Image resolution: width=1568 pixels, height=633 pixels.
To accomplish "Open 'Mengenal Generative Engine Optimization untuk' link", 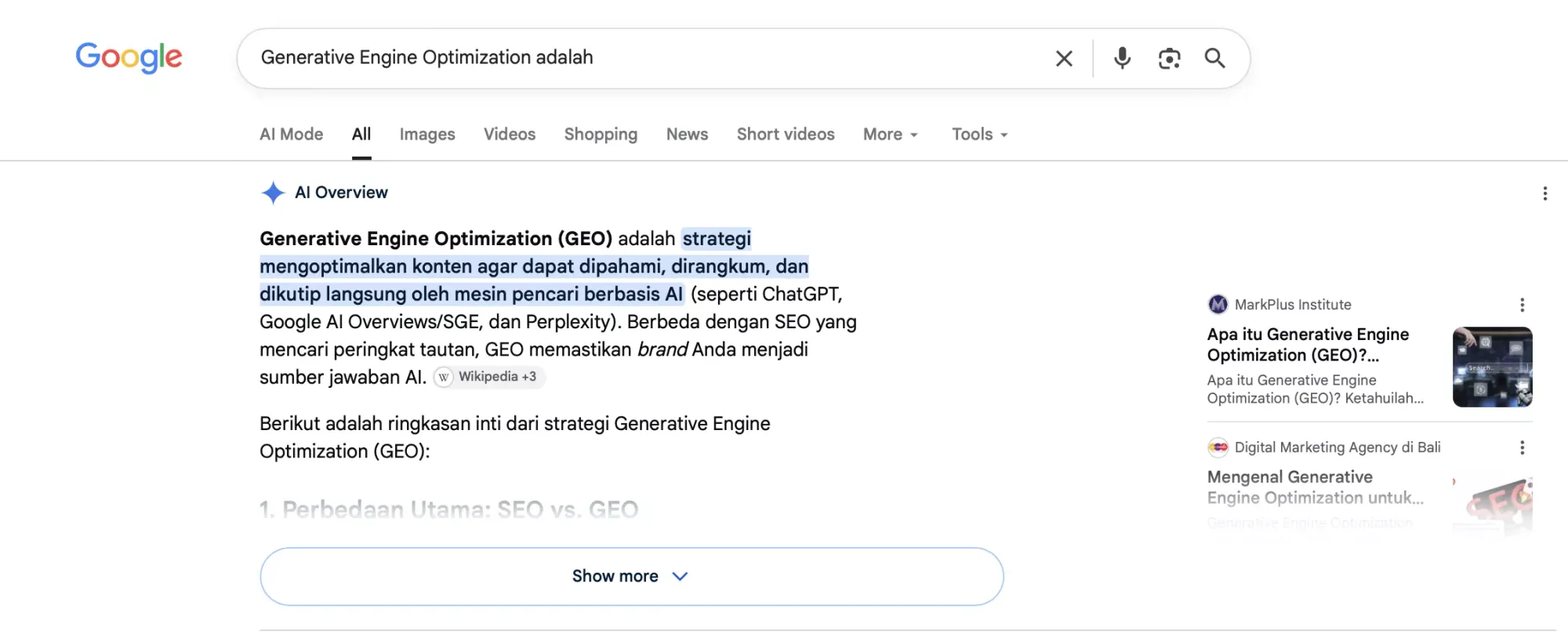I will (1316, 487).
